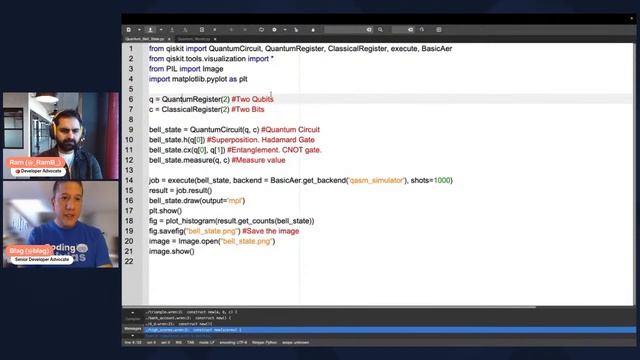Click 'image.show()' on line 21
The height and width of the screenshot is (360, 640).
[x=171, y=251]
